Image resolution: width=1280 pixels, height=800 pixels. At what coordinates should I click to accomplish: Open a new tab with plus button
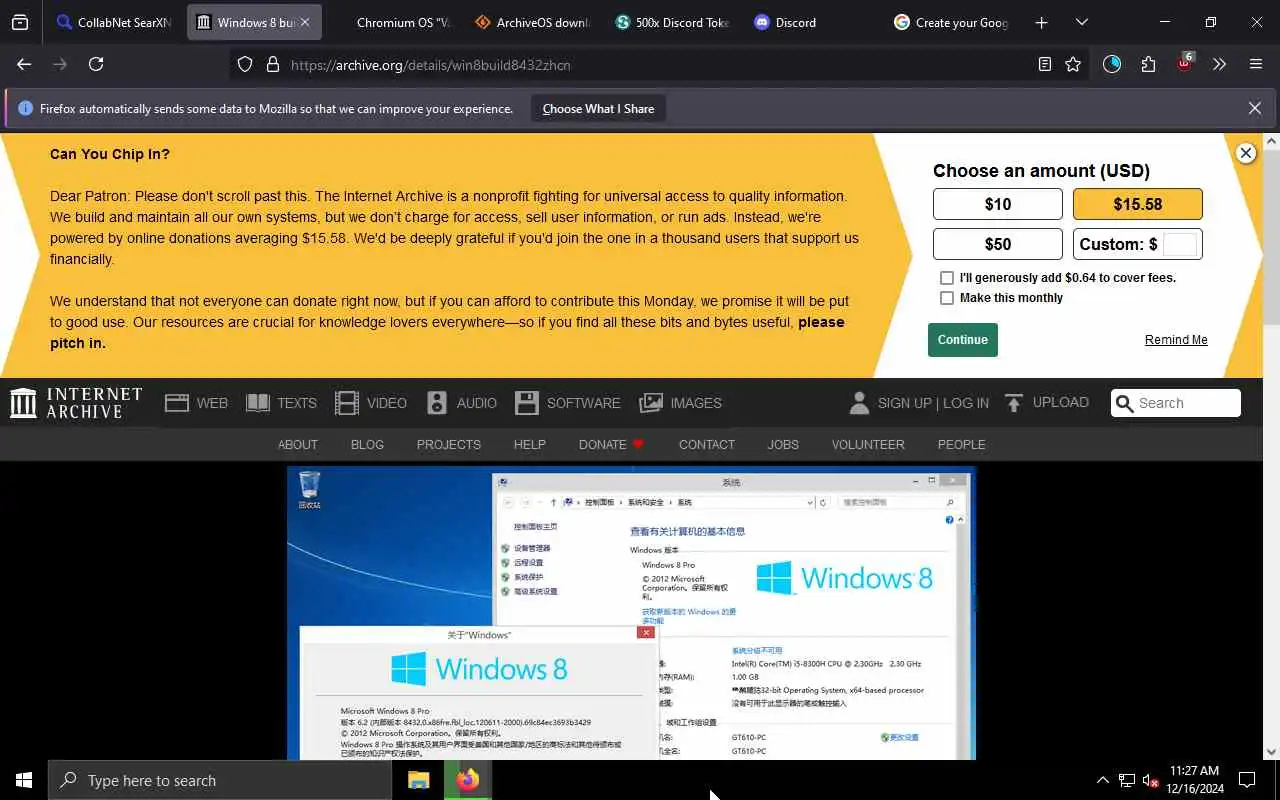click(1041, 22)
